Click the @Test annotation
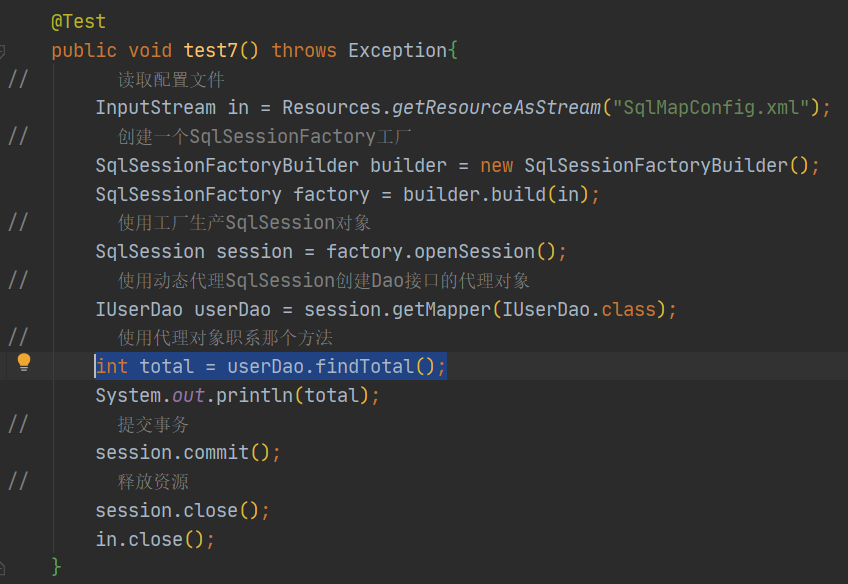The height and width of the screenshot is (584, 848). 78,22
